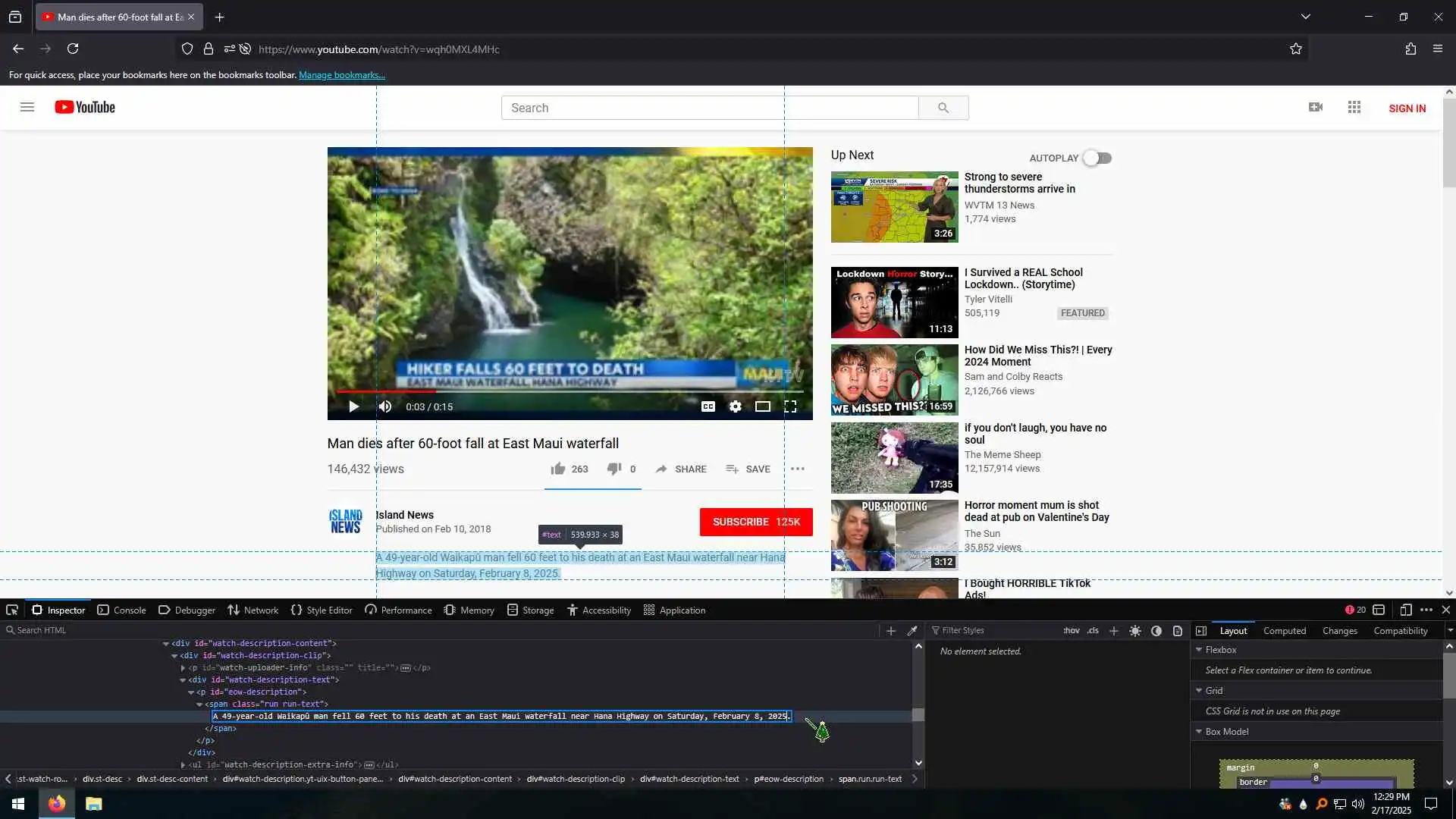
Task: Open the YouTube apps grid icon
Action: coord(1354,108)
